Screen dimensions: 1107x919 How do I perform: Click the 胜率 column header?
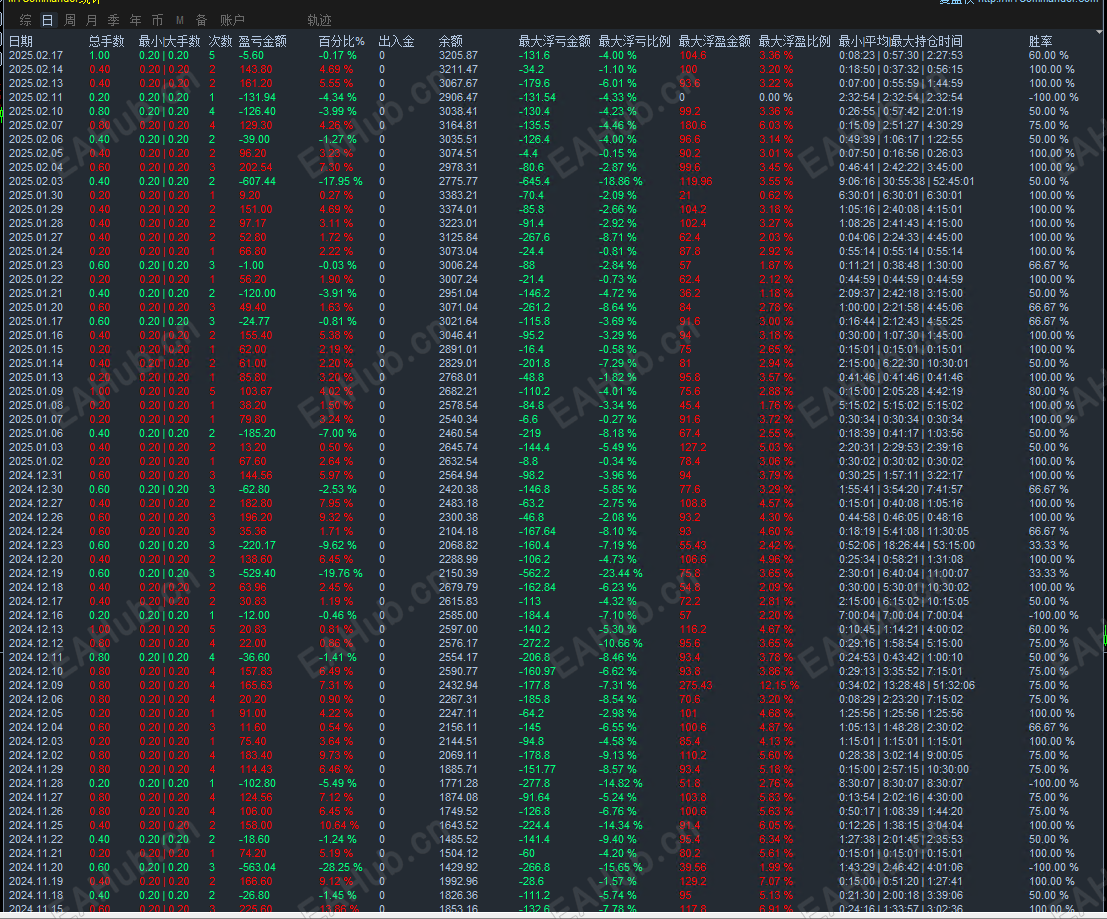1040,41
